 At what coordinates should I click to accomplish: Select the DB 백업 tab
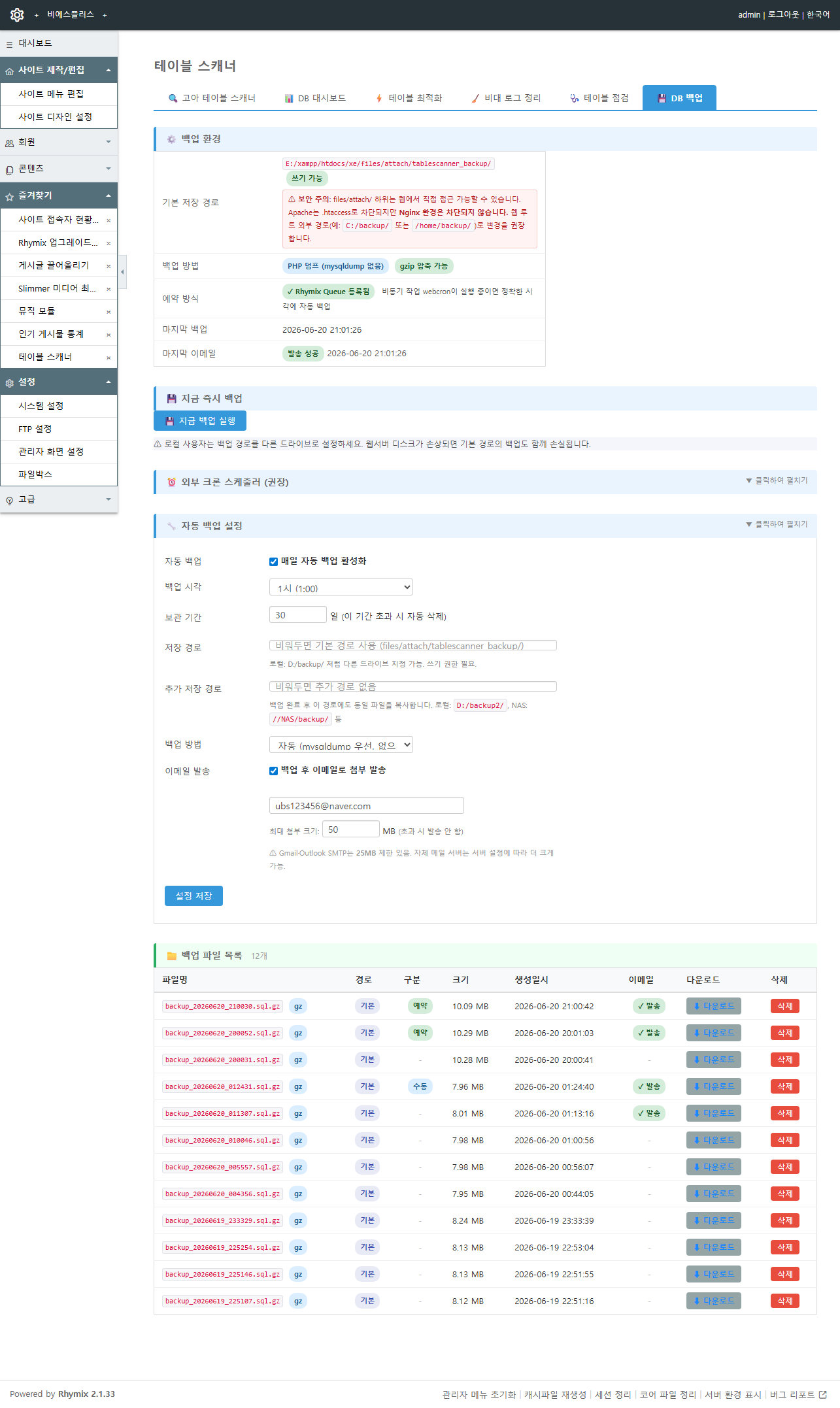(x=680, y=98)
